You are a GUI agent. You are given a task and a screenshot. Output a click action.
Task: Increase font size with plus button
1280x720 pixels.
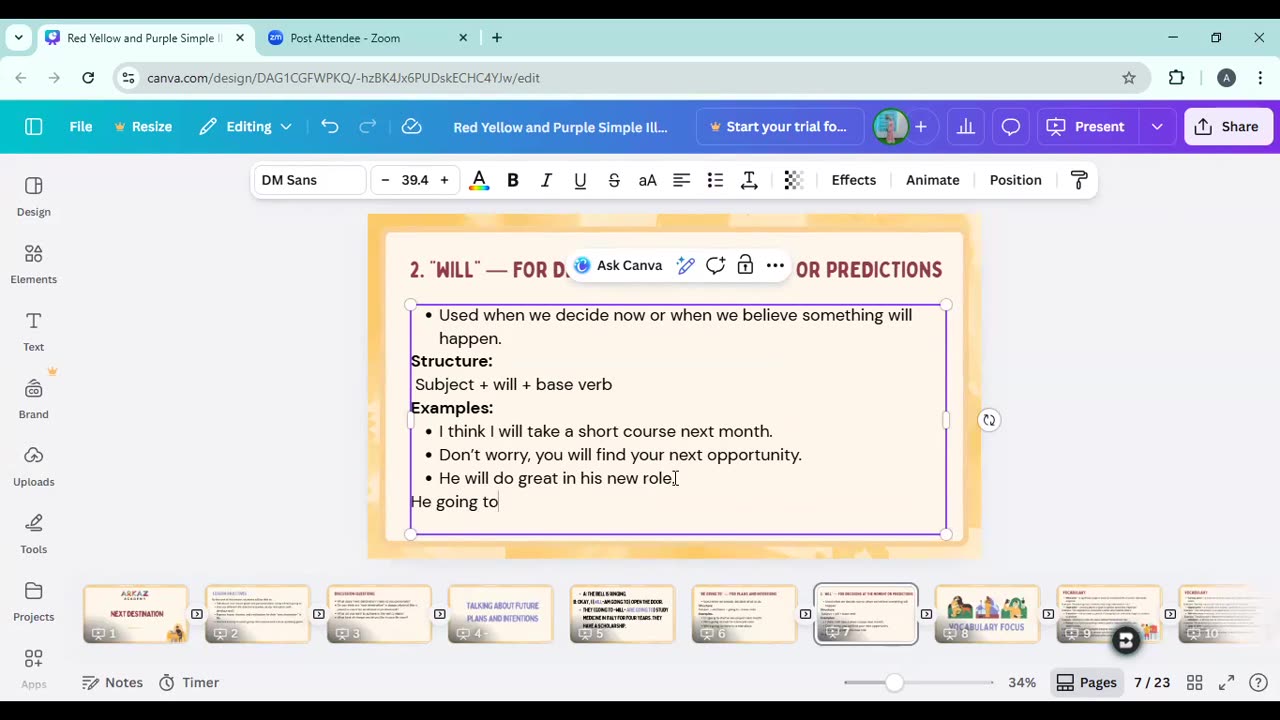click(444, 180)
